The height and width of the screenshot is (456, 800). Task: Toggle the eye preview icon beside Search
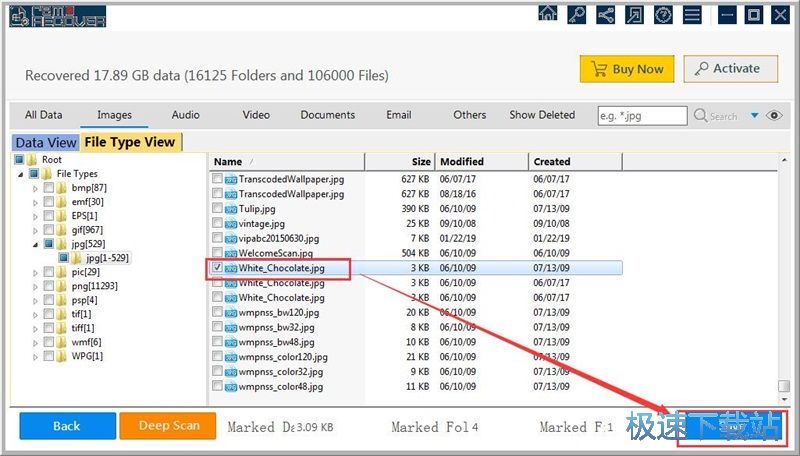click(774, 116)
